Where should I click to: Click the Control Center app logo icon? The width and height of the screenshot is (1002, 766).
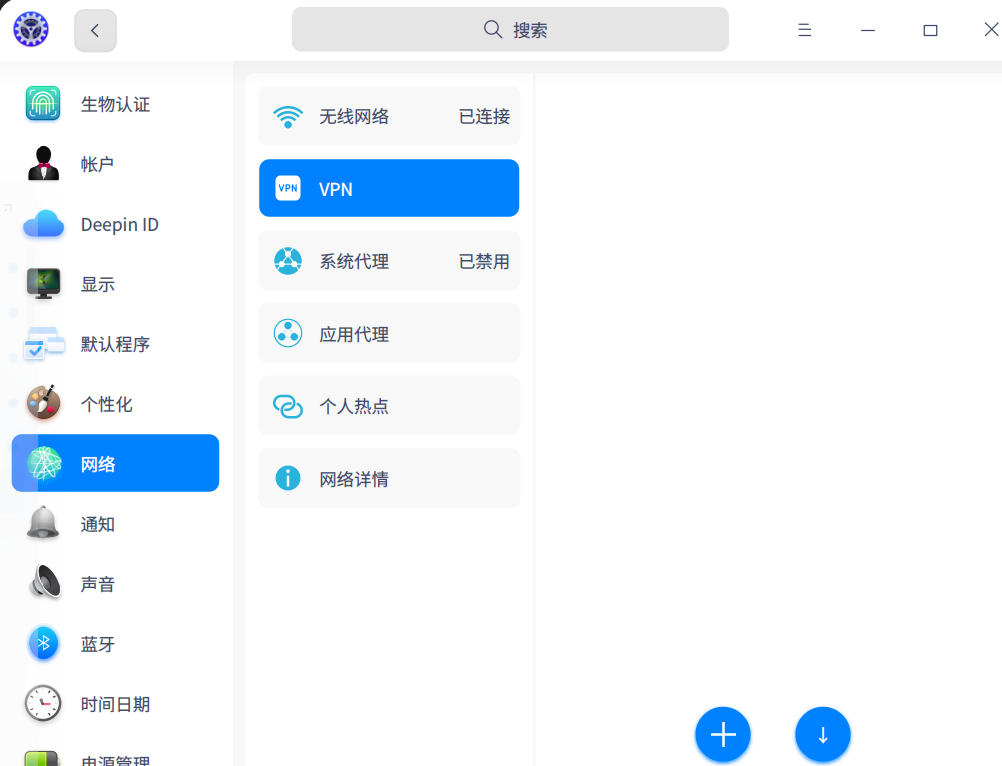point(31,29)
